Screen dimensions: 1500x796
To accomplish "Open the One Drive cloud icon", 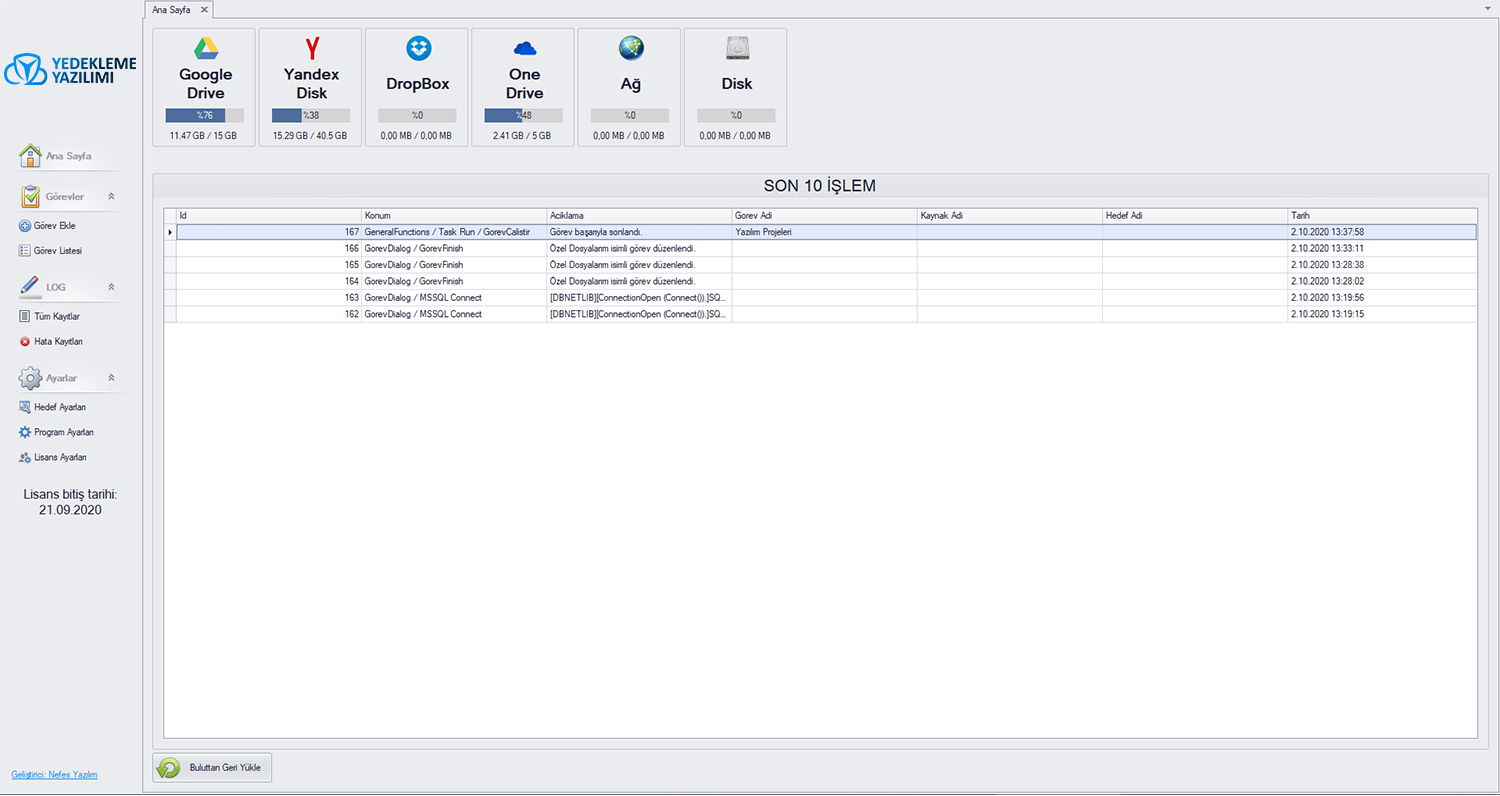I will [523, 46].
